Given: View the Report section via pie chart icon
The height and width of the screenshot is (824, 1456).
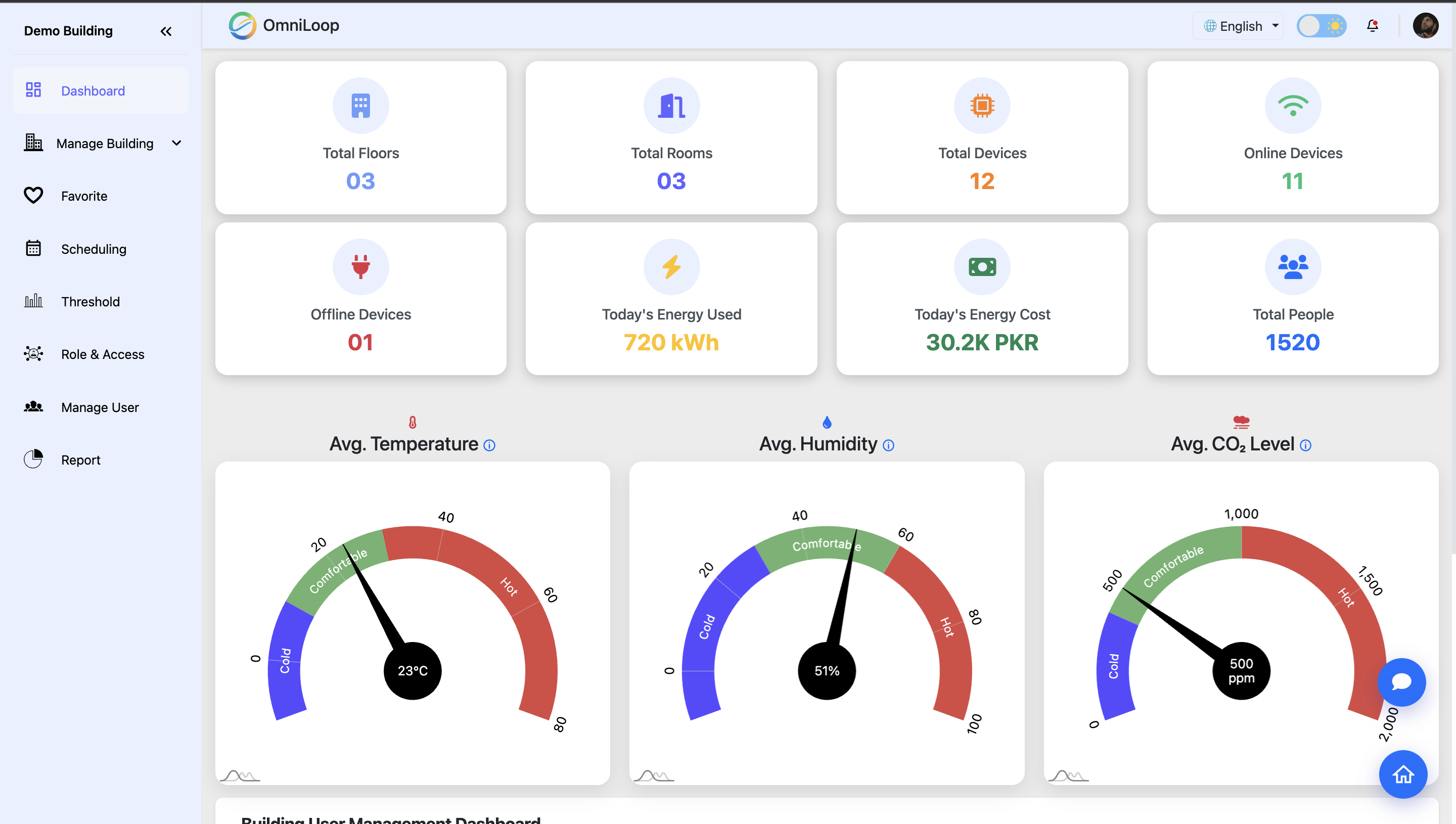Looking at the screenshot, I should click(33, 459).
